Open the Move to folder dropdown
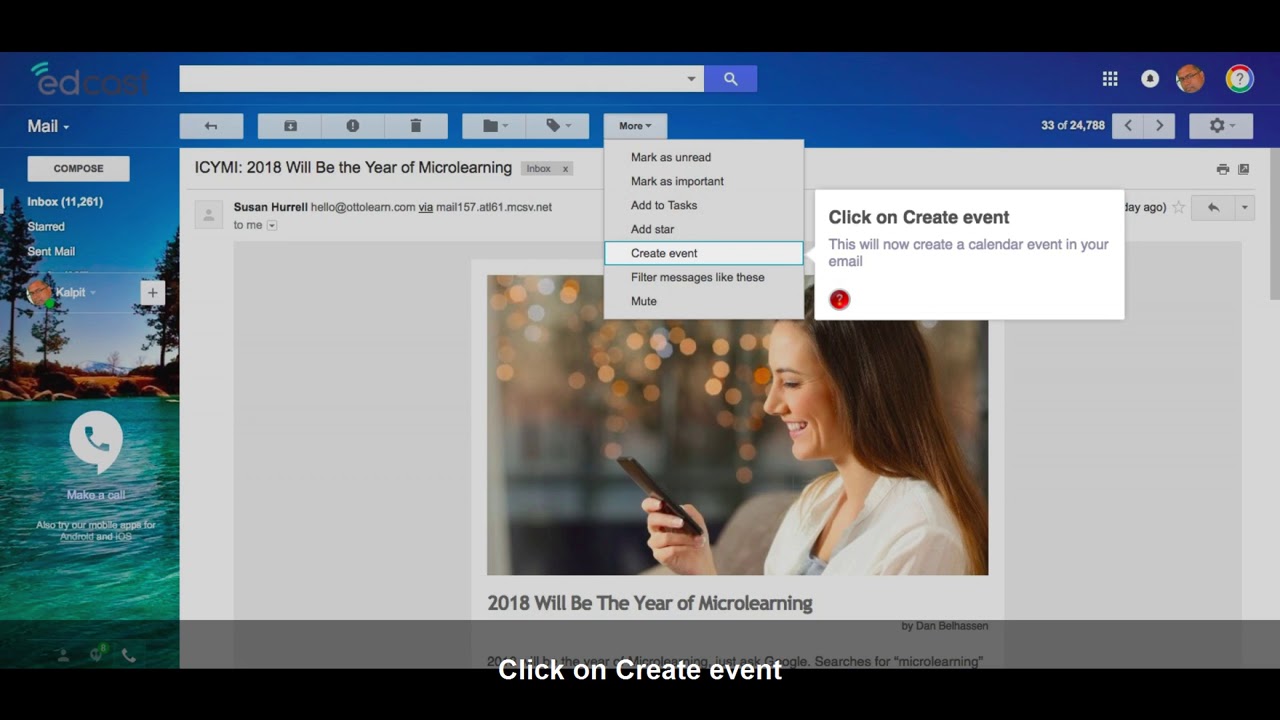The image size is (1280, 720). pos(493,126)
